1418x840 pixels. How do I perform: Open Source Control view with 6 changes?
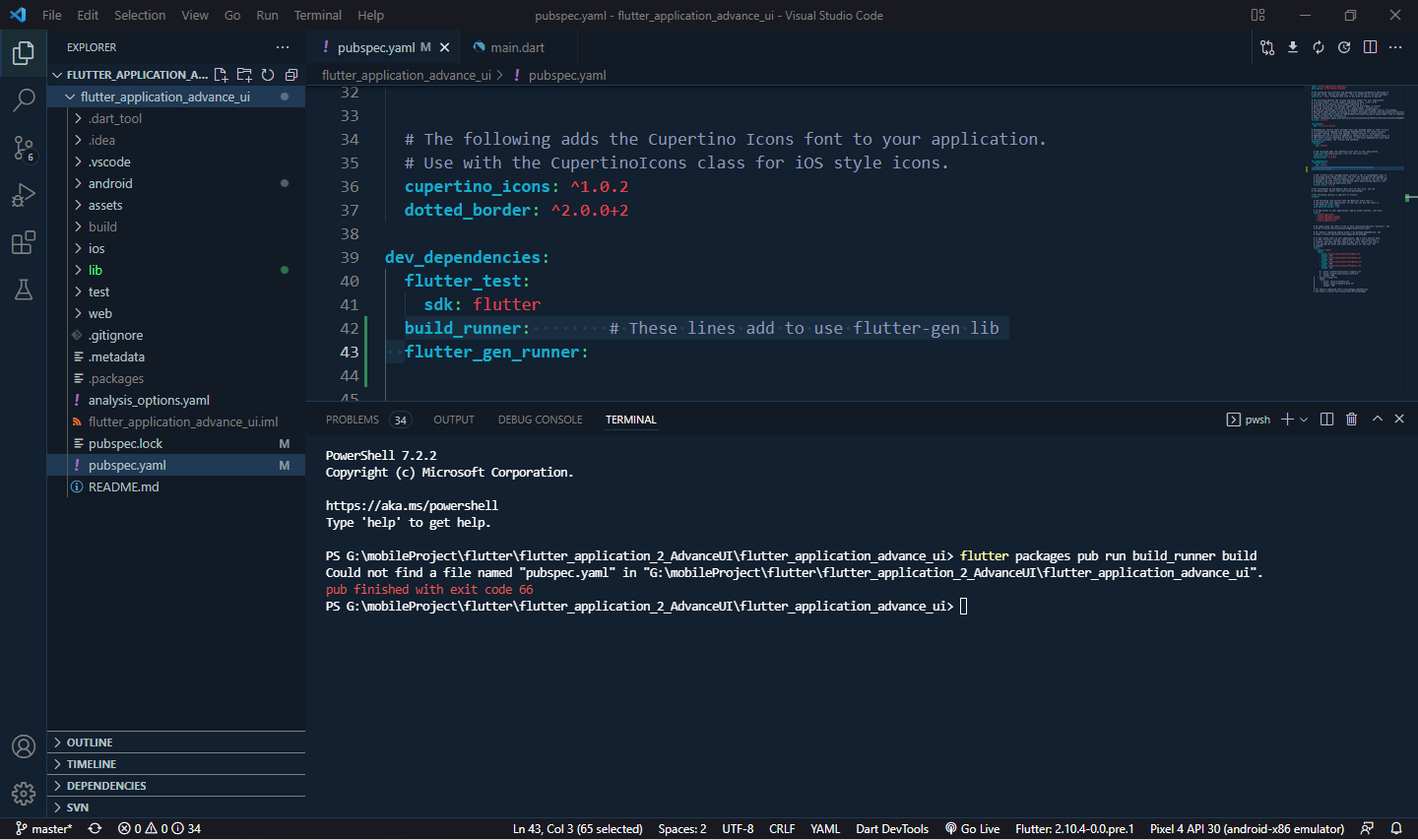click(x=24, y=148)
